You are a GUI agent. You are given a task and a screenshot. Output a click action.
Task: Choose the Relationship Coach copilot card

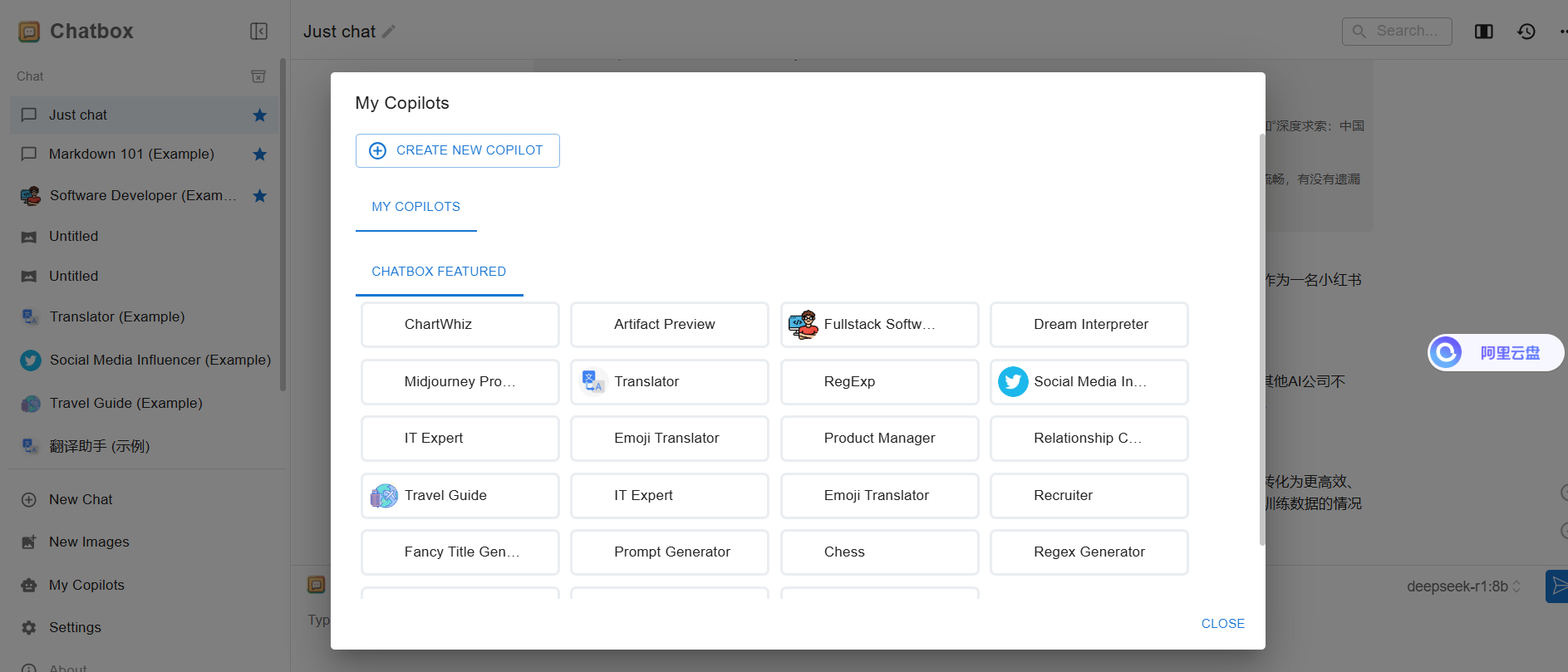tap(1089, 439)
